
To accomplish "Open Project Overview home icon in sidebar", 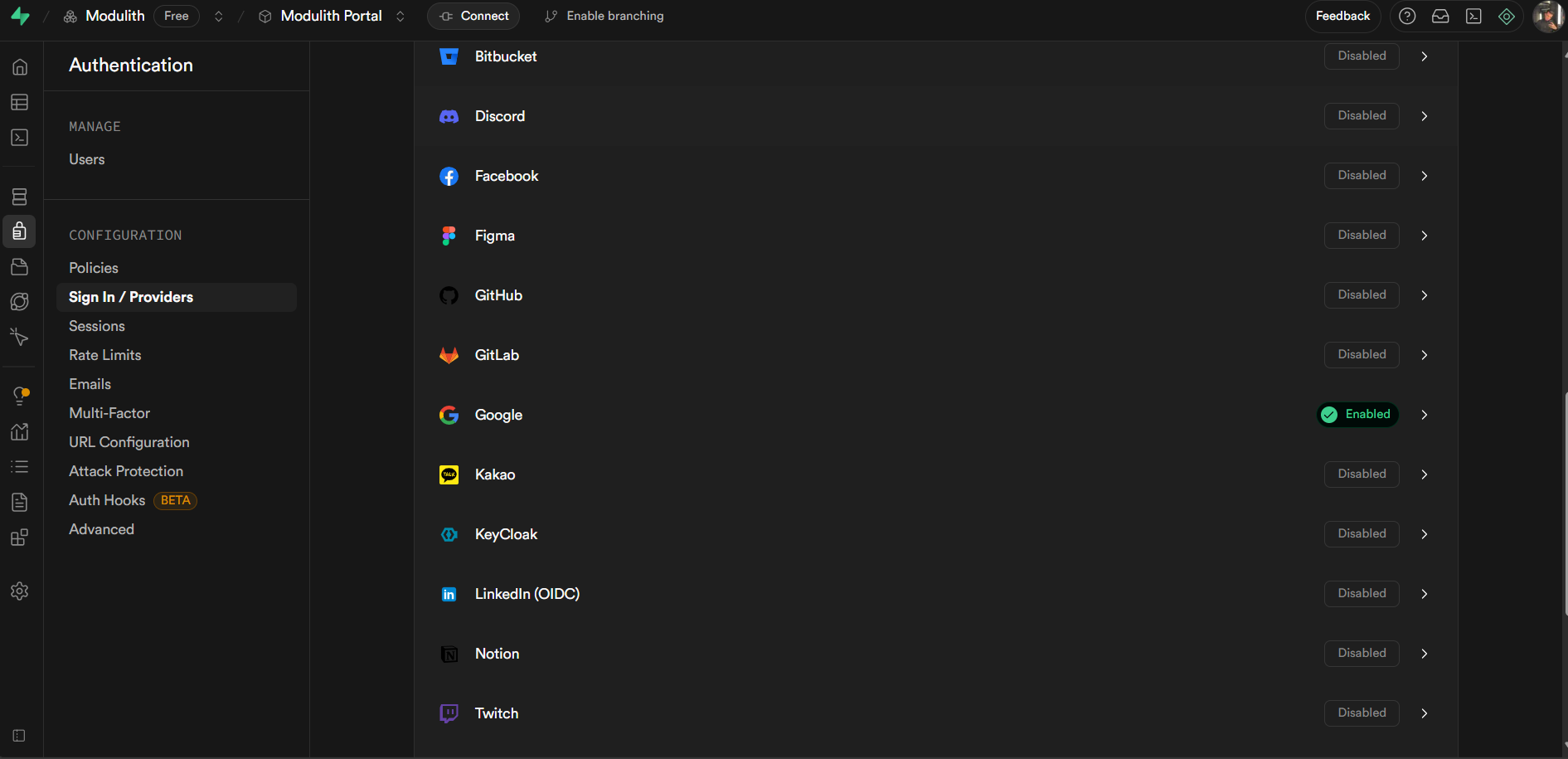I will (20, 67).
